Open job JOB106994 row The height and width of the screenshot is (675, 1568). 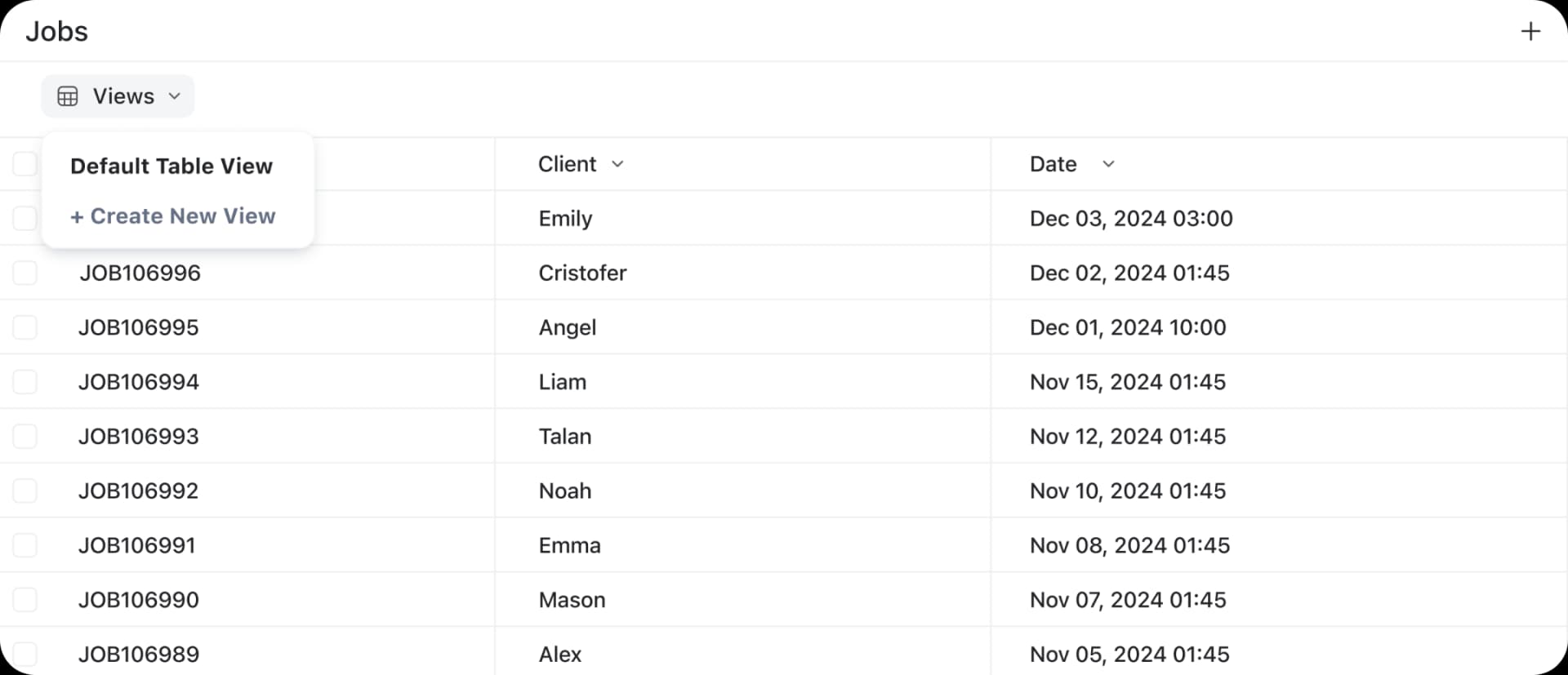click(139, 382)
